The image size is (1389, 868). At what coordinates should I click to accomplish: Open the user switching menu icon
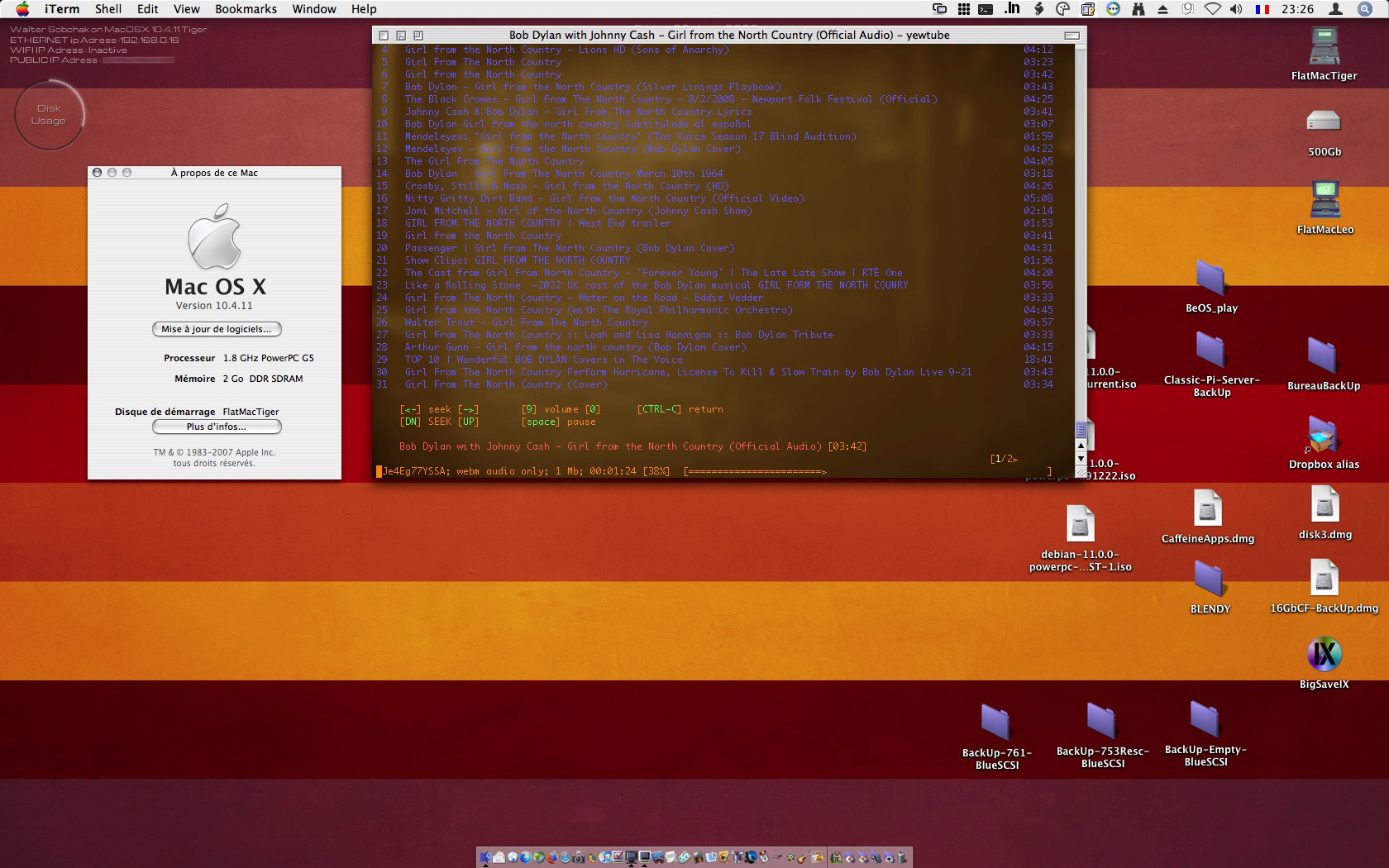pos(1335,9)
